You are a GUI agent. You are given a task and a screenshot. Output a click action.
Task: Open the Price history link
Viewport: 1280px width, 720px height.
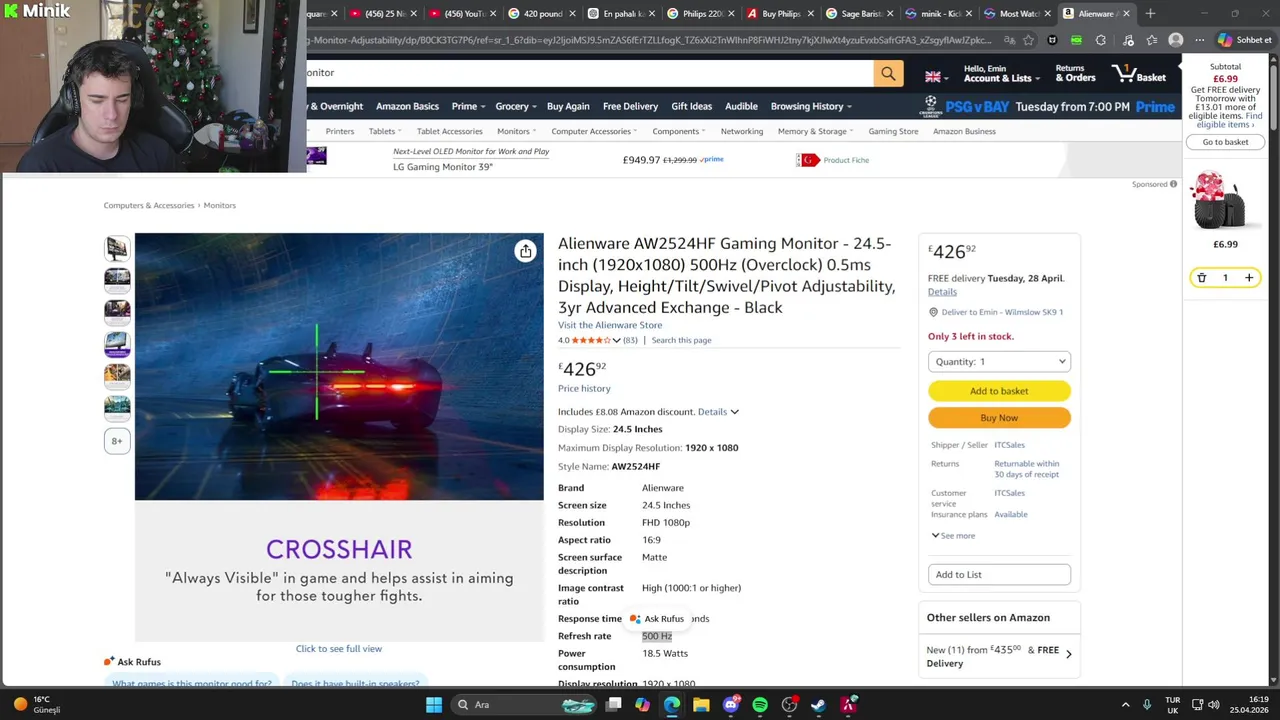coord(584,388)
